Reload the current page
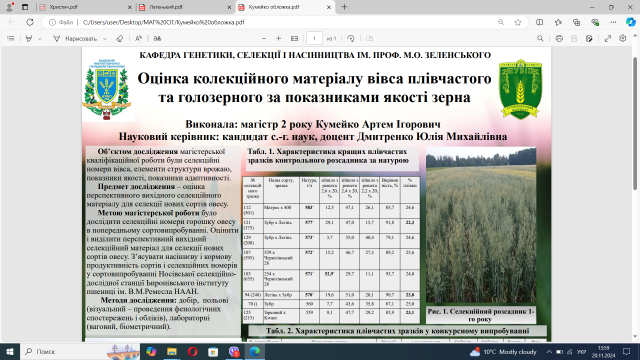The height and width of the screenshot is (360, 640). [x=30, y=22]
